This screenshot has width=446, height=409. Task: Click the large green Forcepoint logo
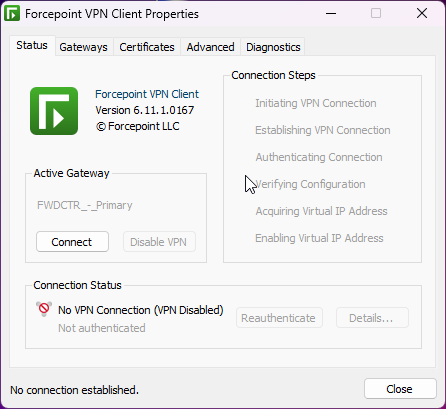54,111
